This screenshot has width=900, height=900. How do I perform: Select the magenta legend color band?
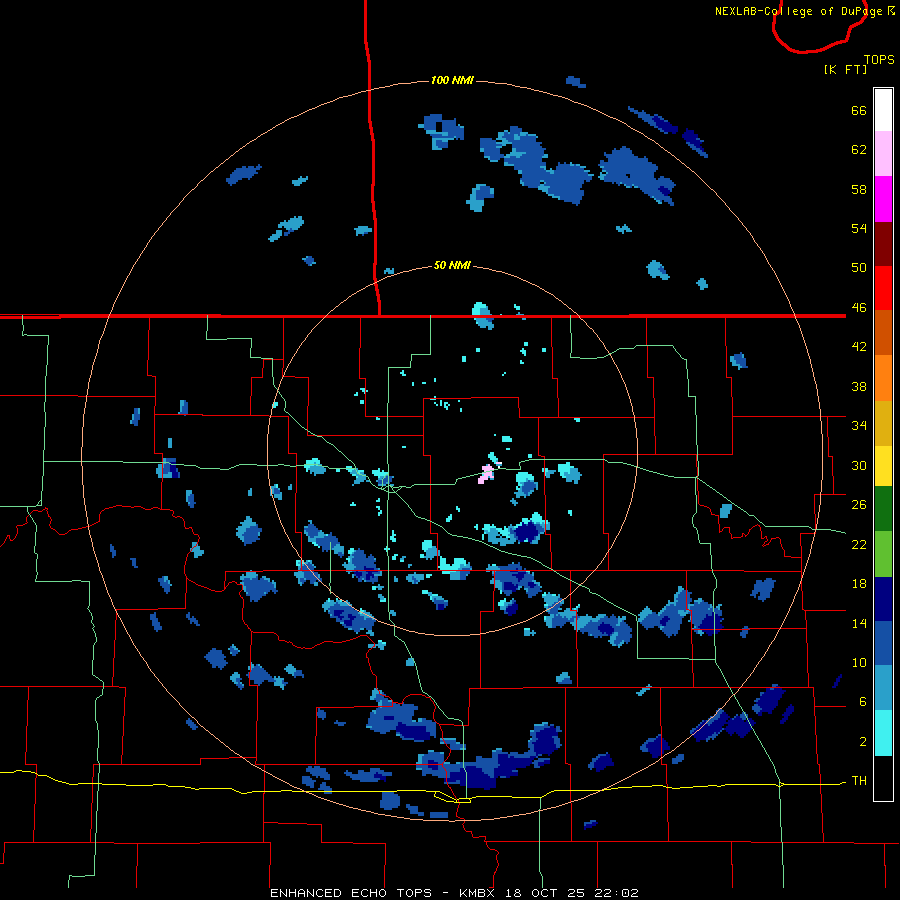click(x=883, y=199)
